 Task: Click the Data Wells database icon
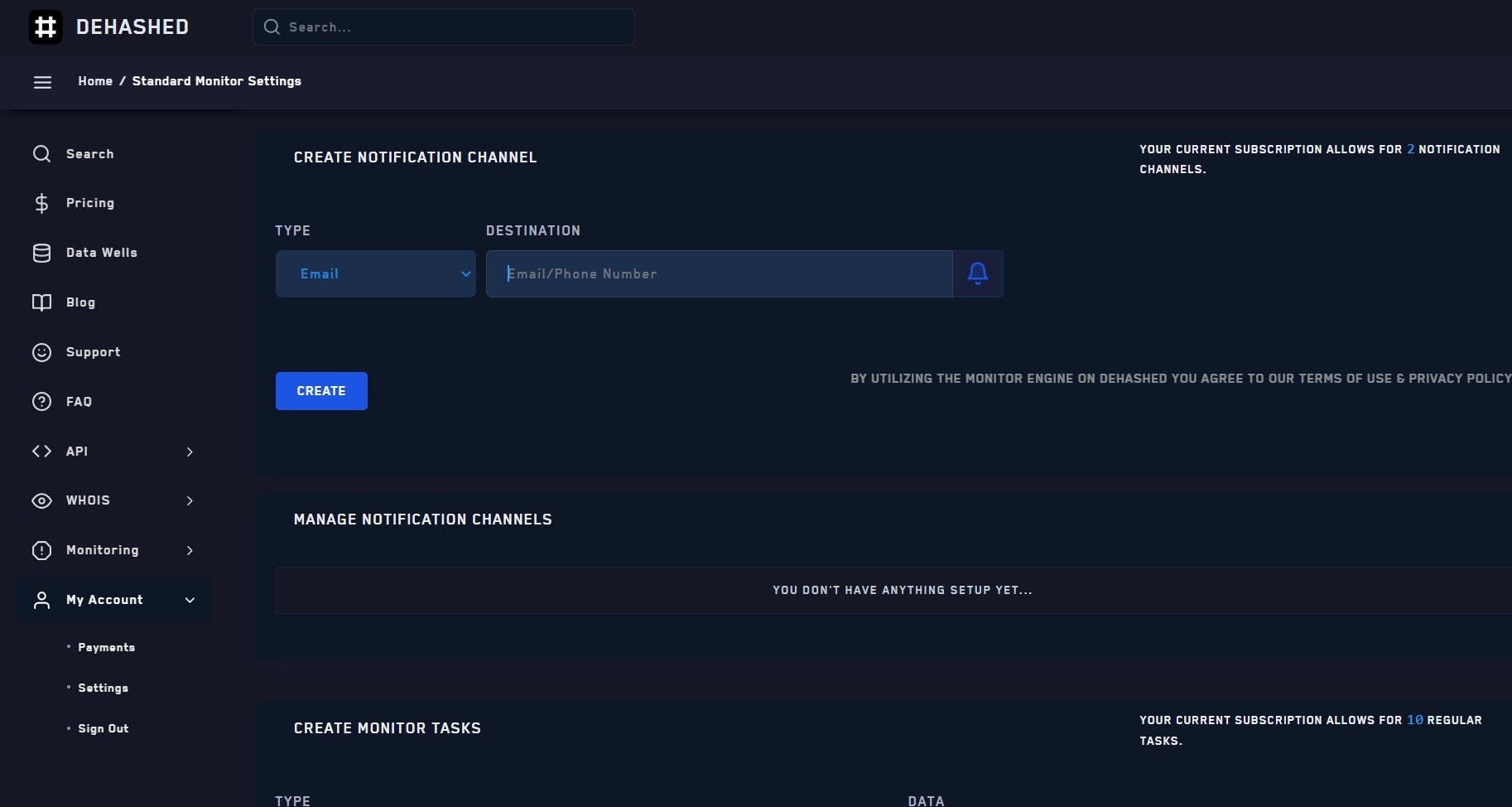41,253
